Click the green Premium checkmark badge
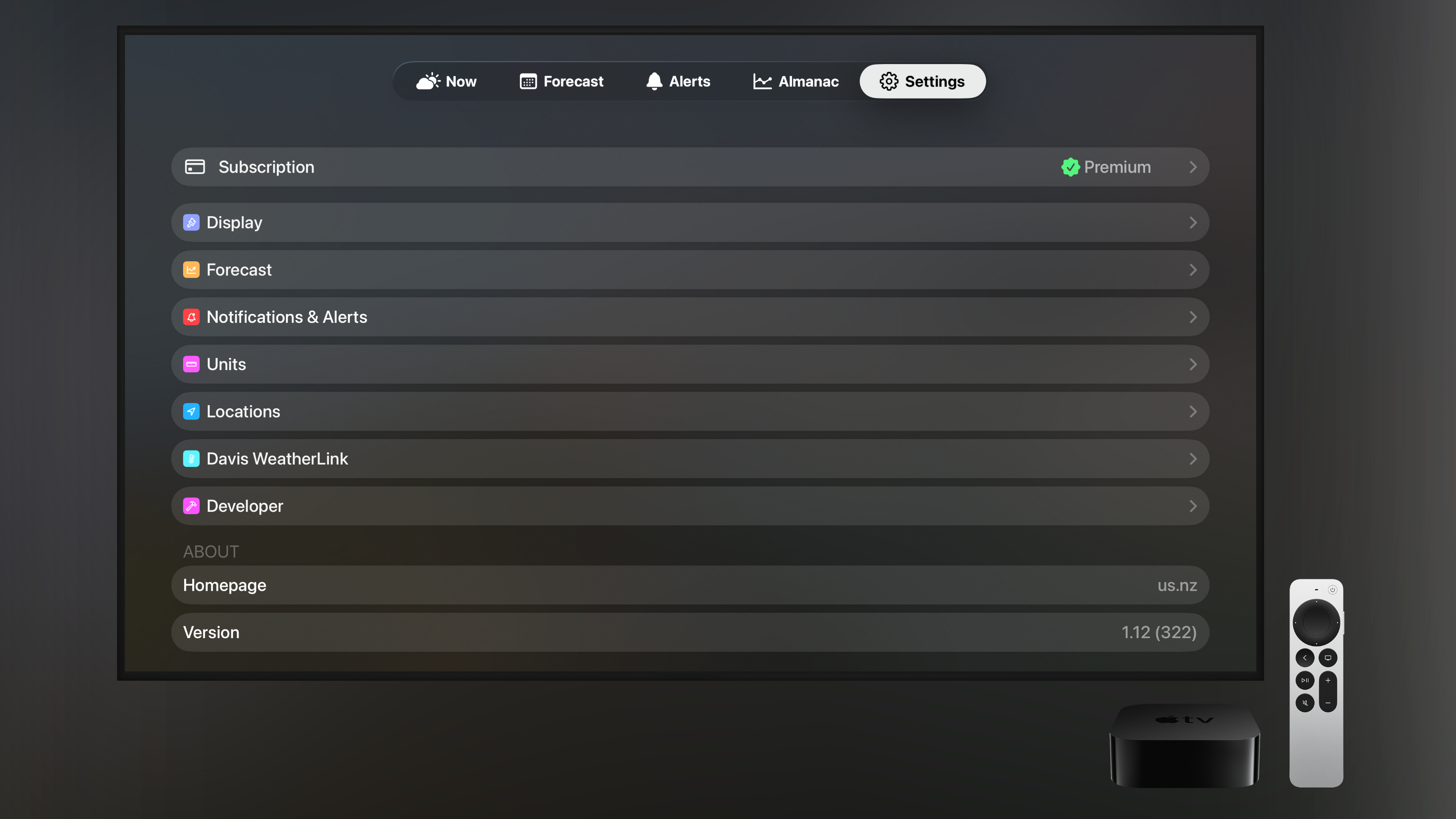1456x819 pixels. coord(1070,167)
